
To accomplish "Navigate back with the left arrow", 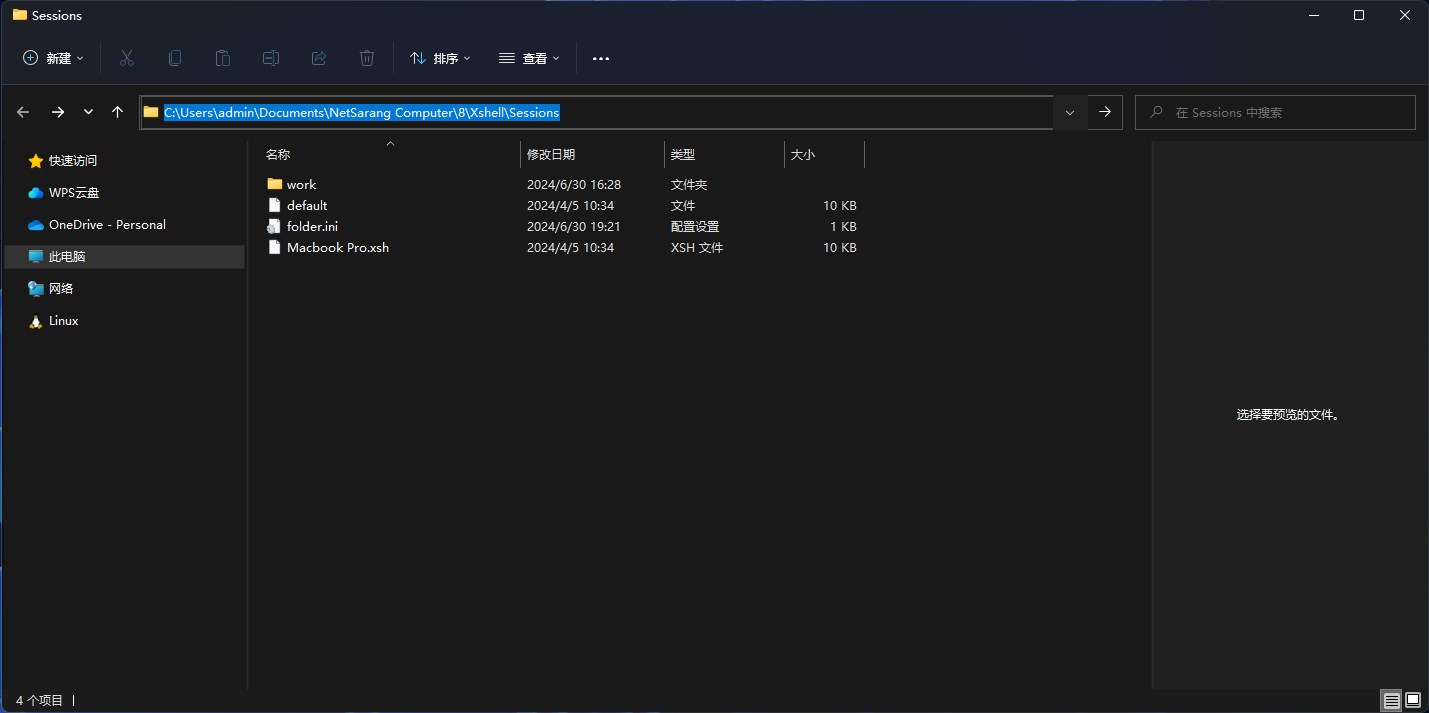I will coord(24,112).
